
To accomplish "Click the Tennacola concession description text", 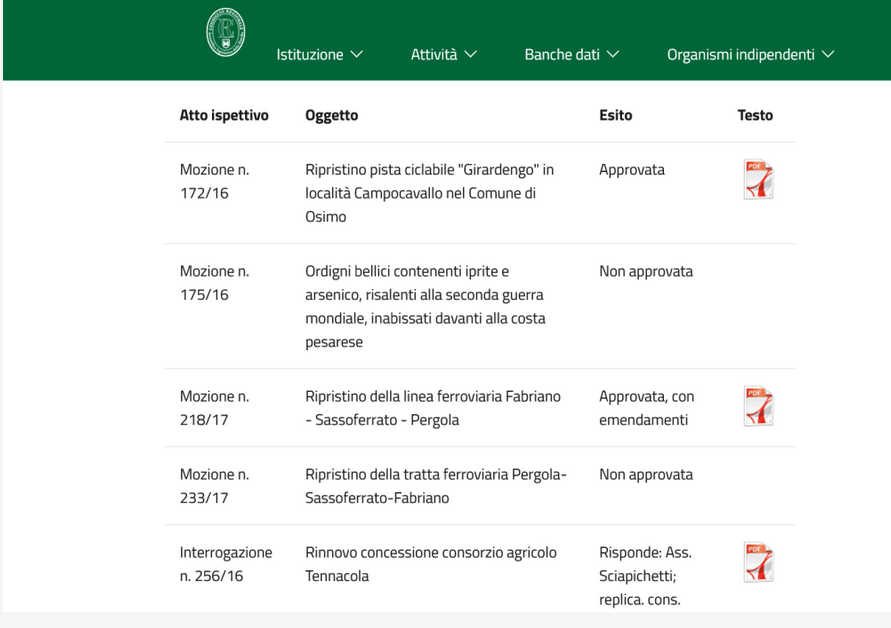I will [x=430, y=564].
